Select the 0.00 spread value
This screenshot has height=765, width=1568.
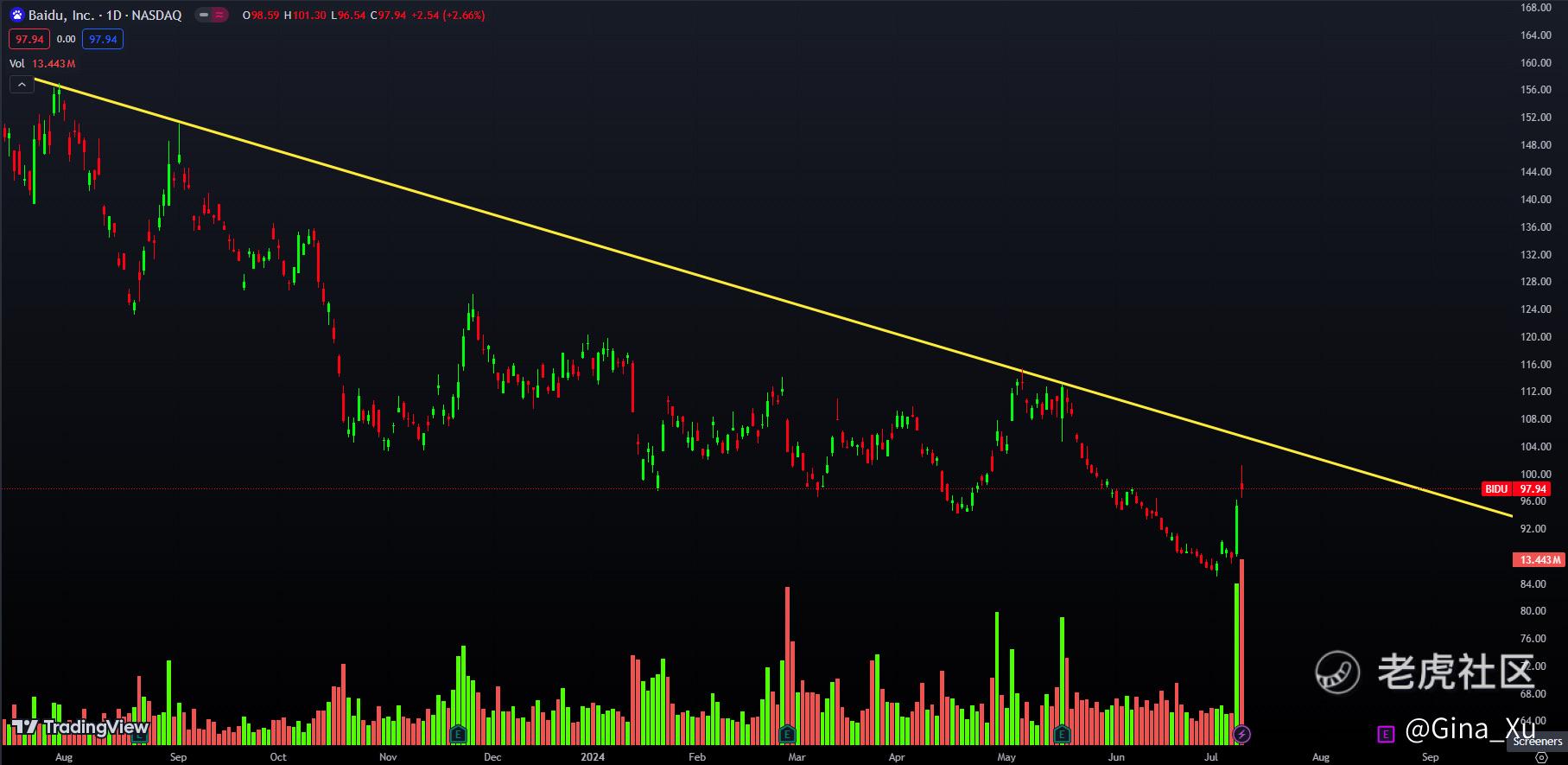pos(66,39)
